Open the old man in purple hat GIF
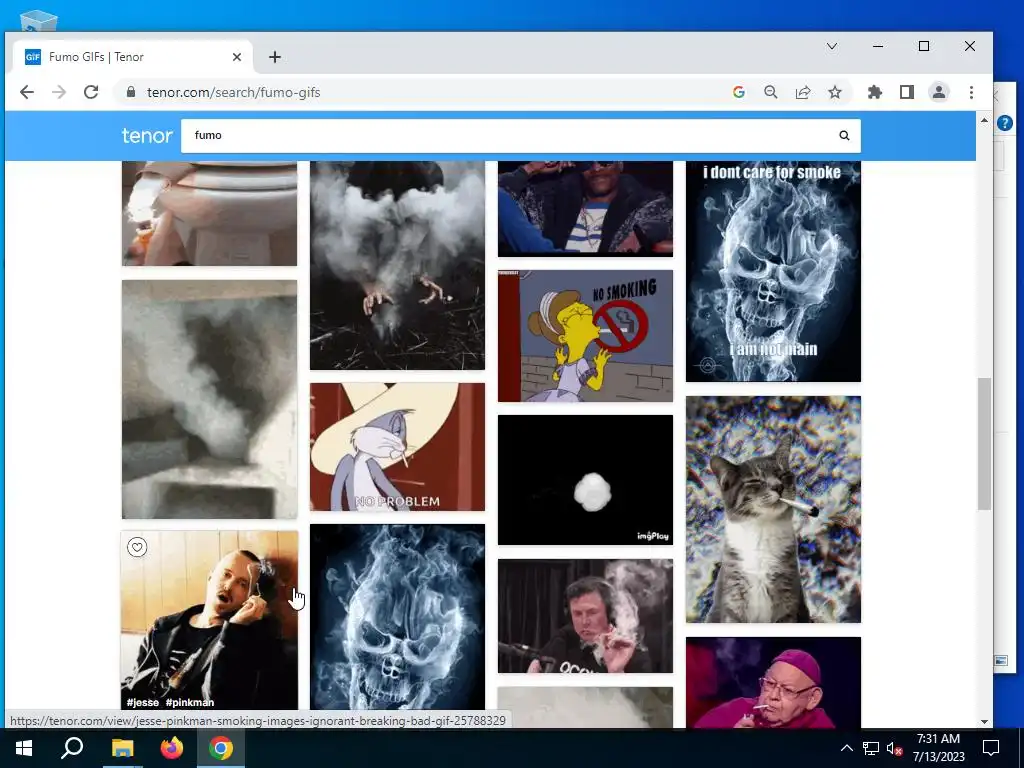Viewport: 1024px width, 768px height. 773,682
